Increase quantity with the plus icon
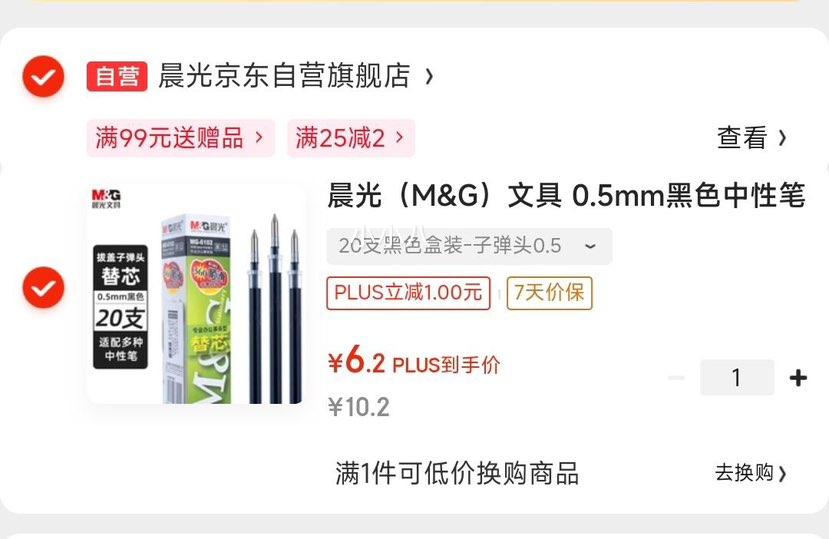The width and height of the screenshot is (829, 539). click(x=798, y=378)
